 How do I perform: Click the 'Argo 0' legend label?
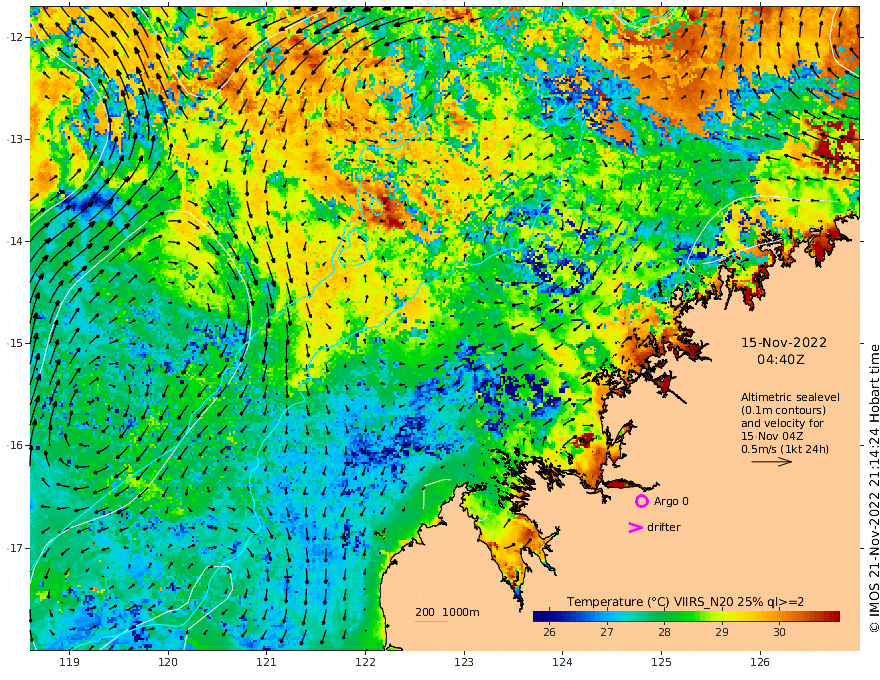click(671, 501)
